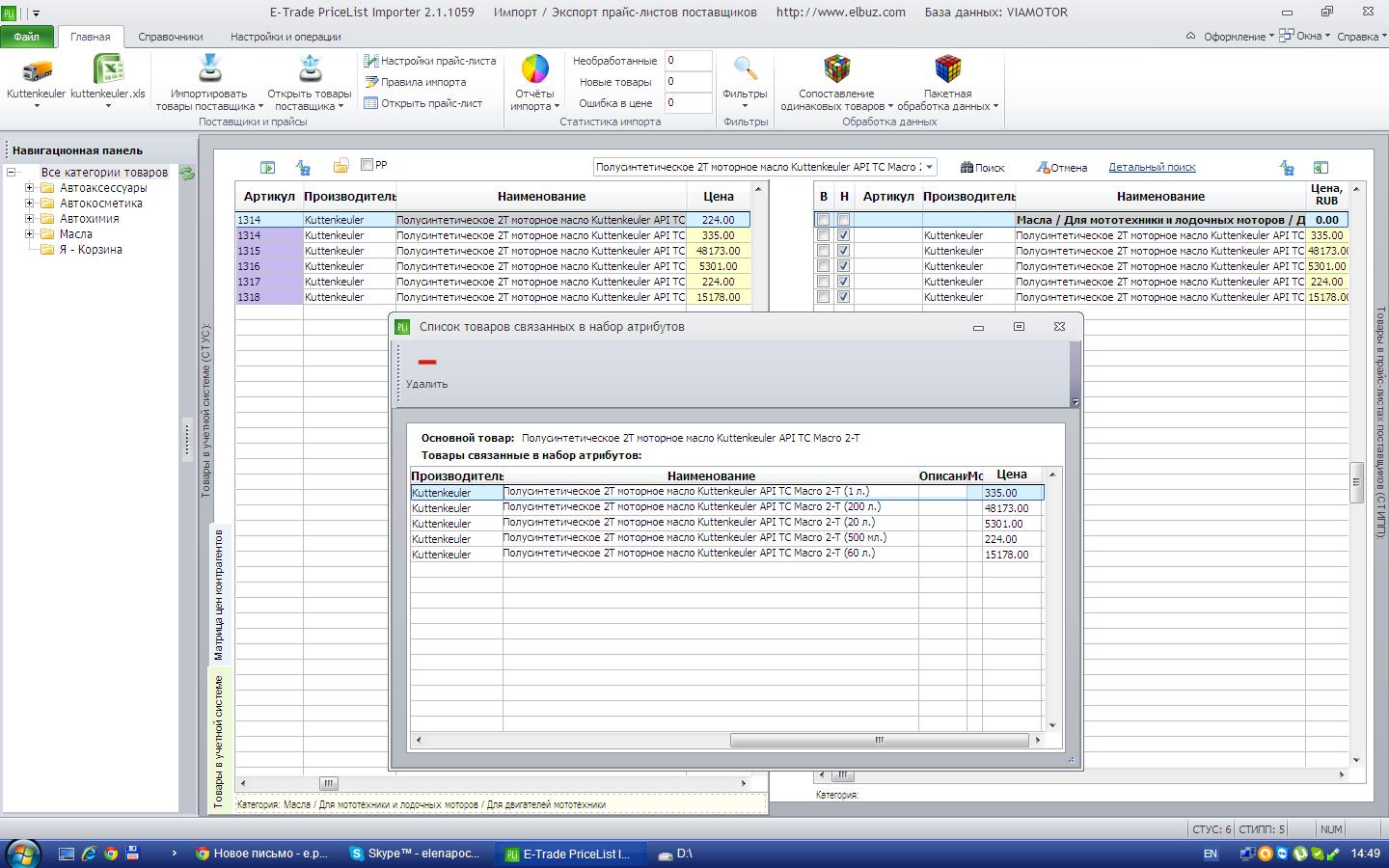Screen dimensions: 1389x868
Task: Minimize the ribbon using the chevron icon
Action: (1190, 36)
